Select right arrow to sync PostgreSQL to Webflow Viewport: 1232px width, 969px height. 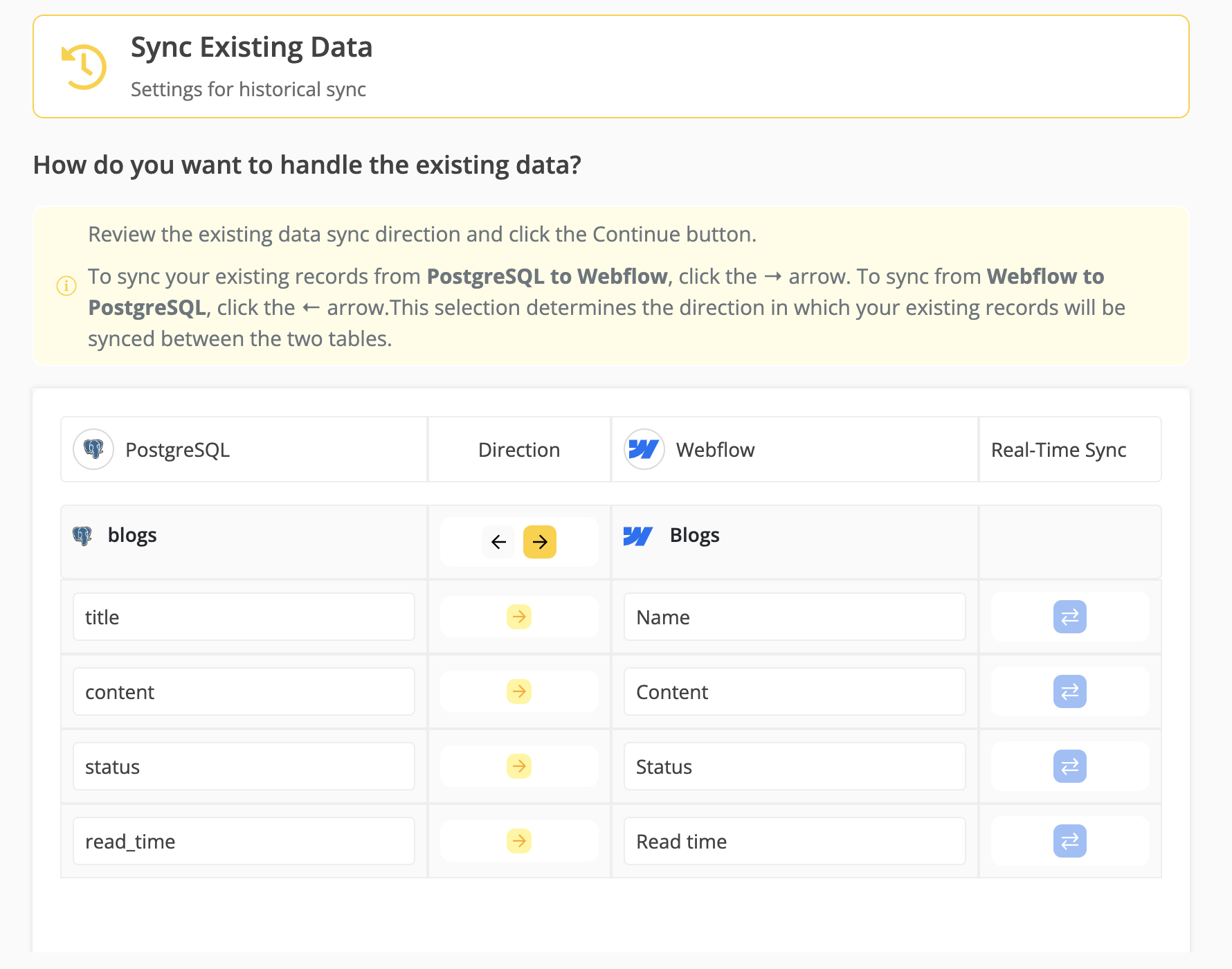(x=540, y=542)
